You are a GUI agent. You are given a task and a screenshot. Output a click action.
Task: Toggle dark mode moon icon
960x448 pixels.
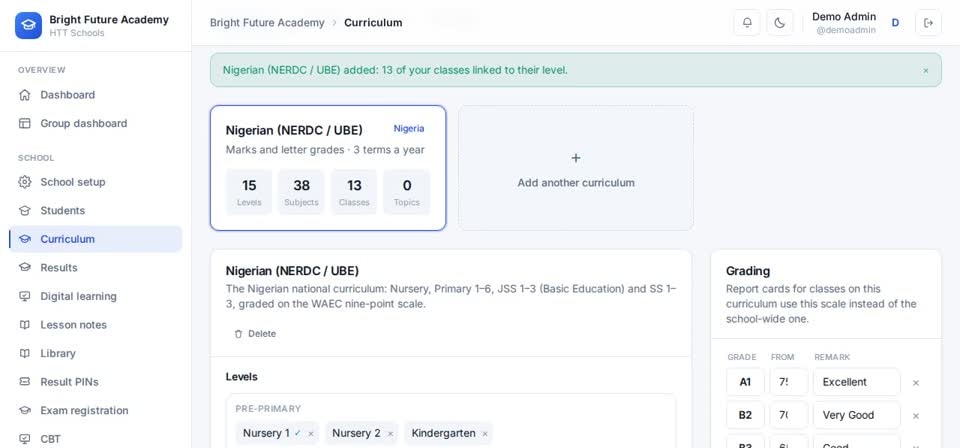779,23
